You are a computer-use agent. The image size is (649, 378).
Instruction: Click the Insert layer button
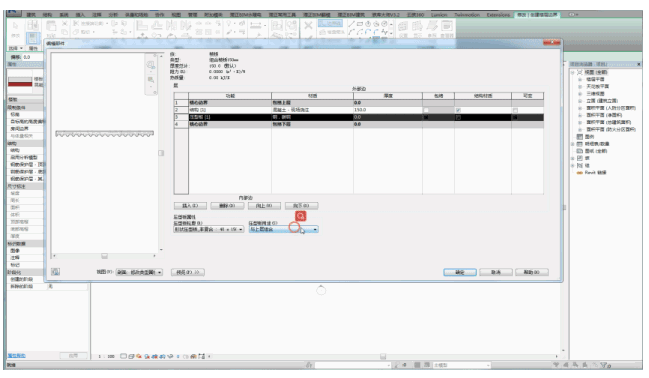click(190, 205)
